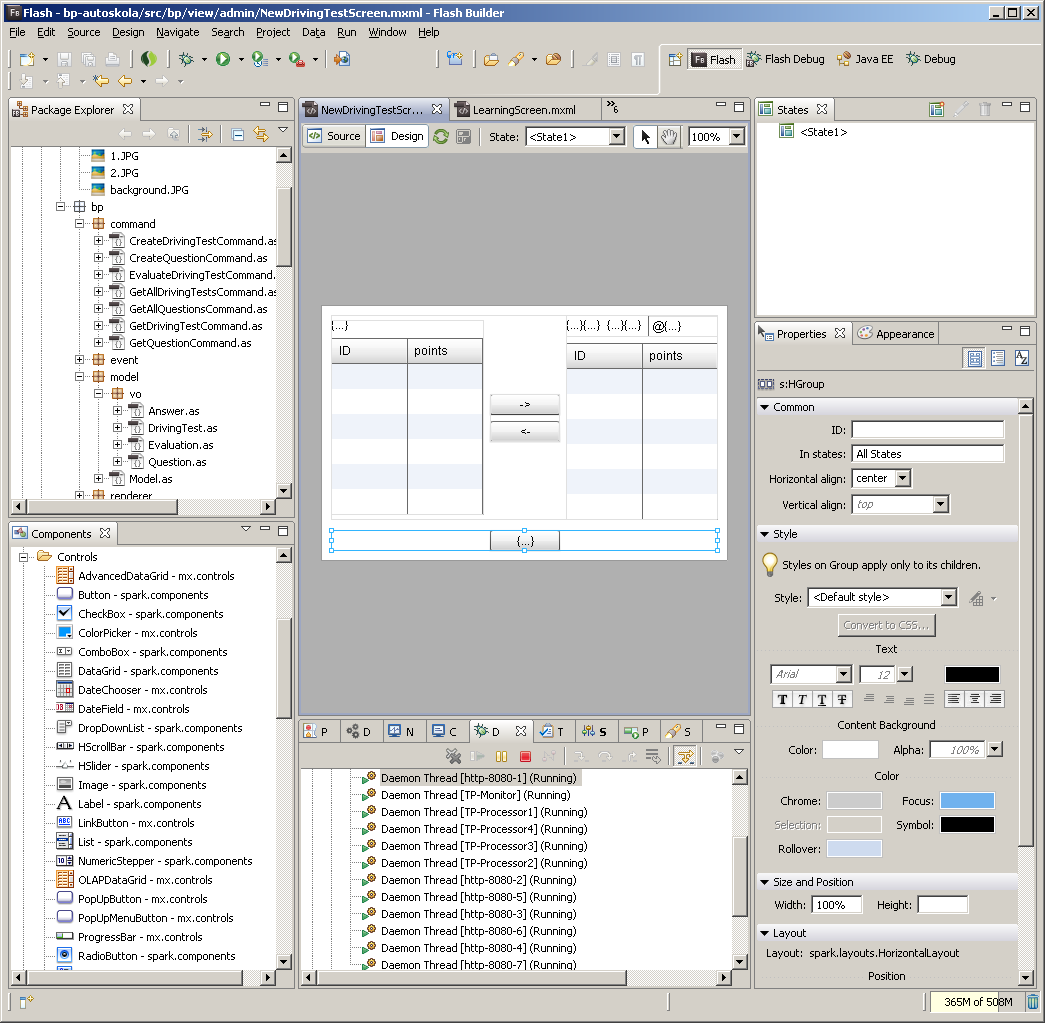Click the New file toolbar icon
The width and height of the screenshot is (1045, 1023).
[27, 59]
